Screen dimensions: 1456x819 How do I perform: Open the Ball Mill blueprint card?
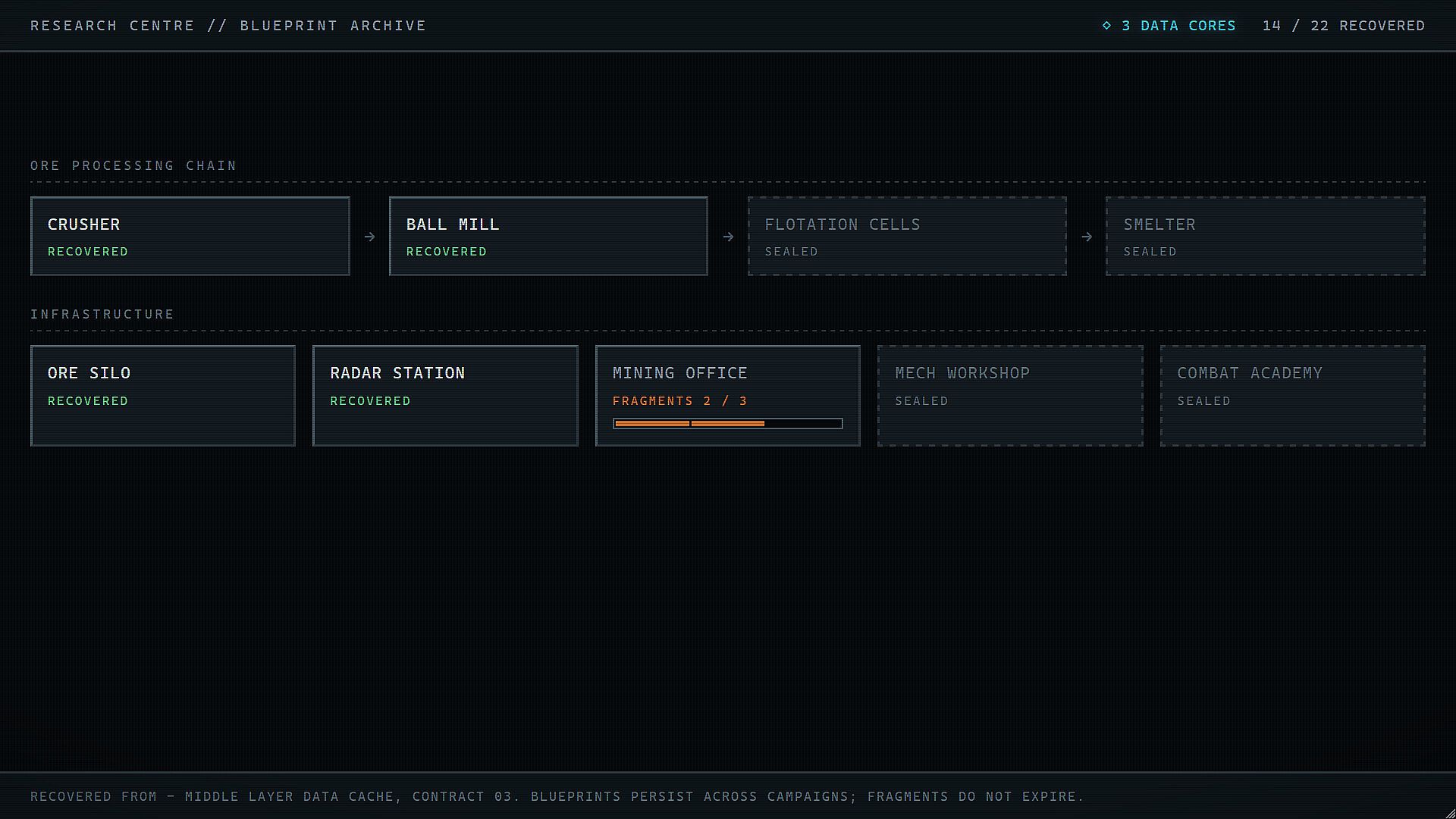tap(548, 236)
